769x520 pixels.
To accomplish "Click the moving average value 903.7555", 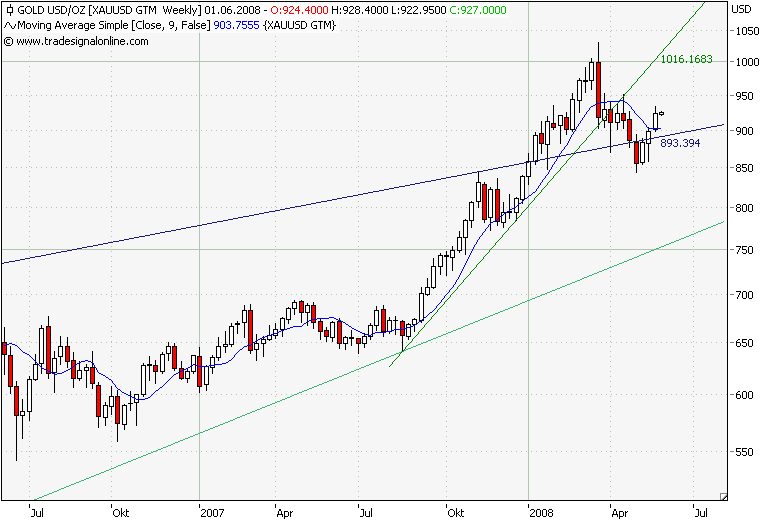I will coord(236,26).
